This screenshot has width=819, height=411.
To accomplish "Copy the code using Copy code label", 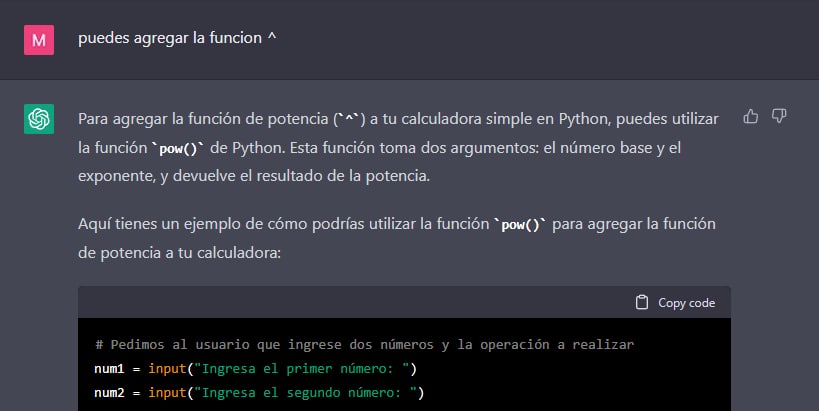I will (x=686, y=303).
